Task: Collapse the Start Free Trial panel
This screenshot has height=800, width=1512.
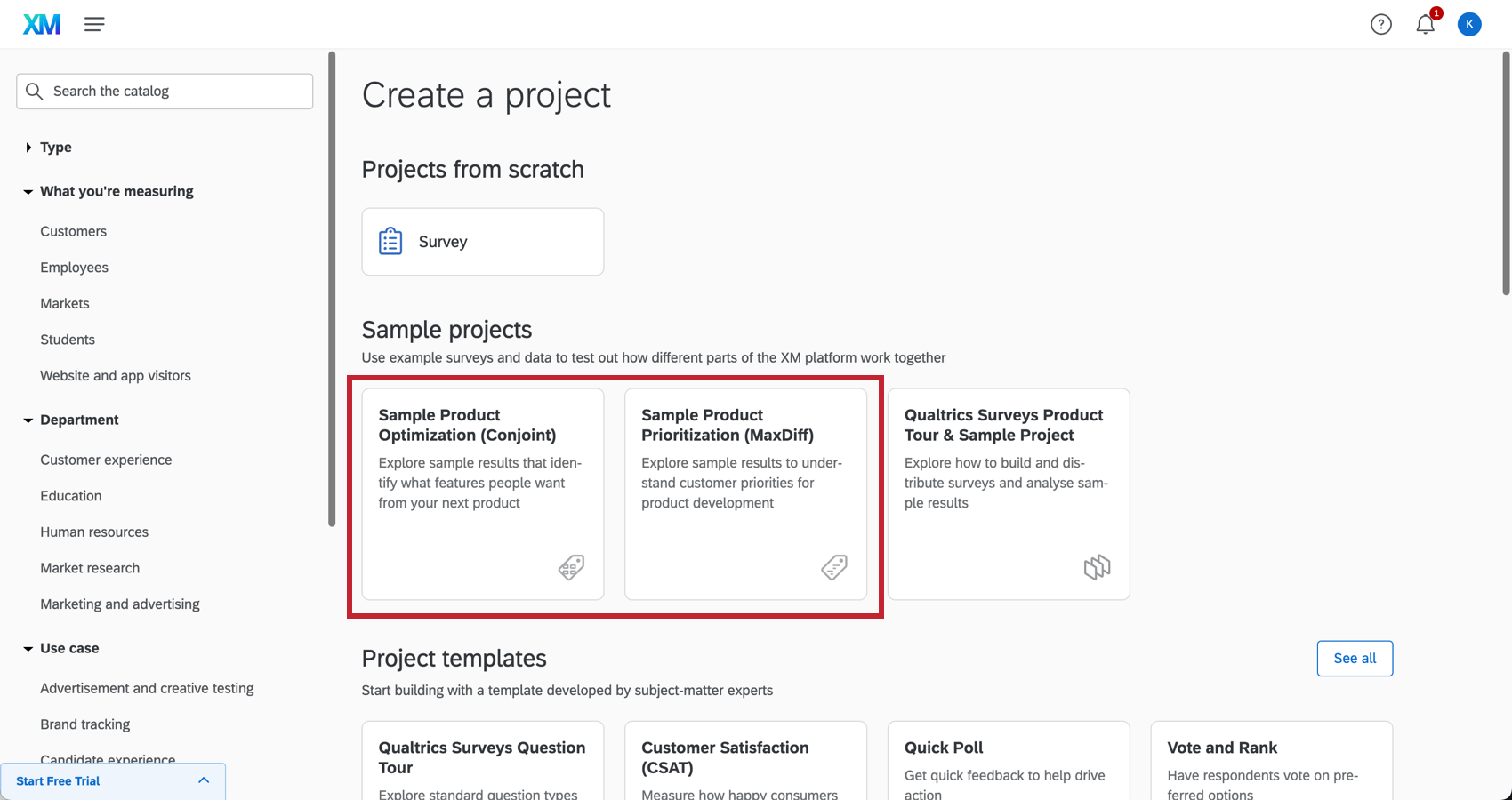Action: 203,780
